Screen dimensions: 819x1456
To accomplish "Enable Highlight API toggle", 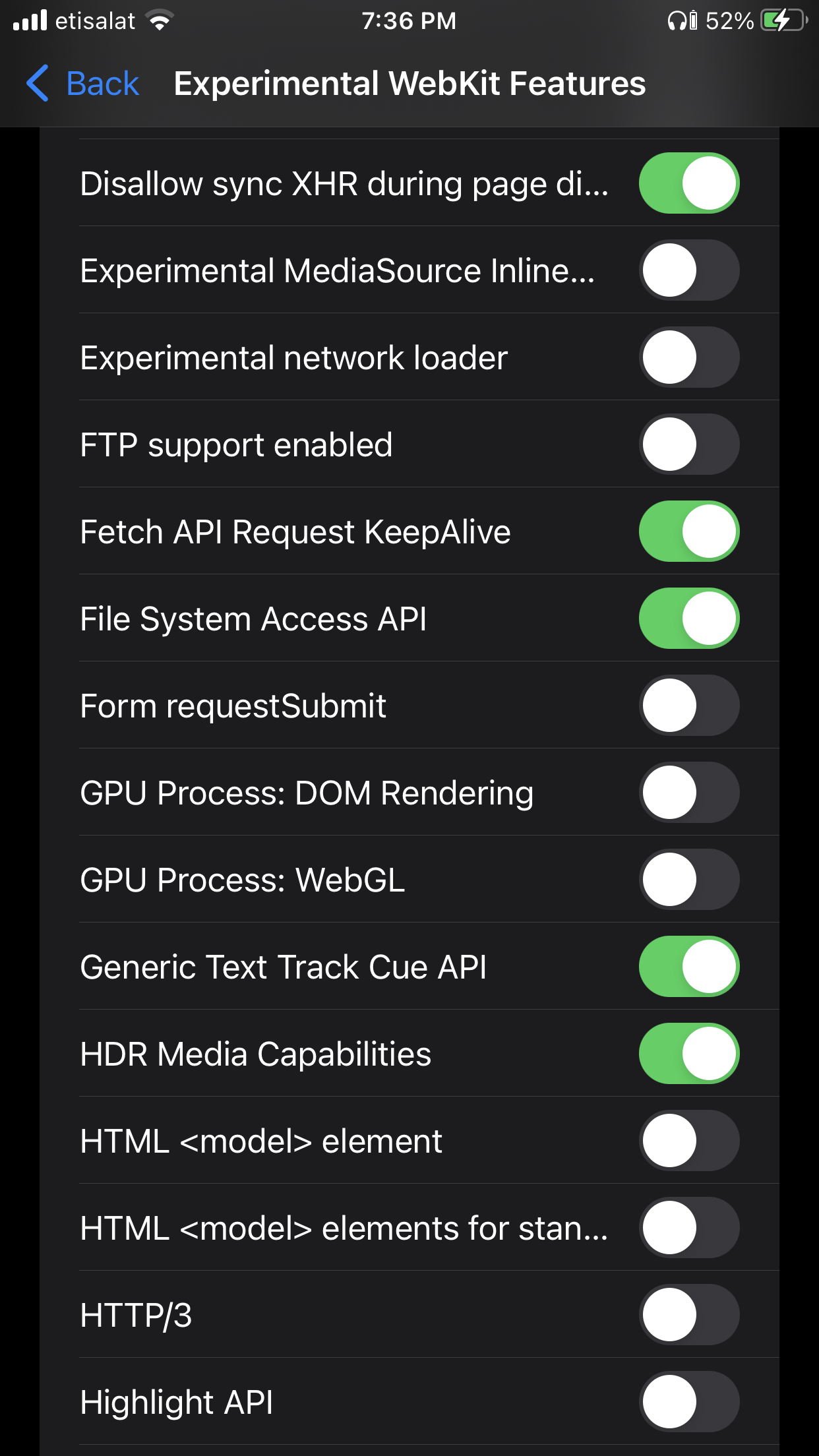I will [x=688, y=1402].
